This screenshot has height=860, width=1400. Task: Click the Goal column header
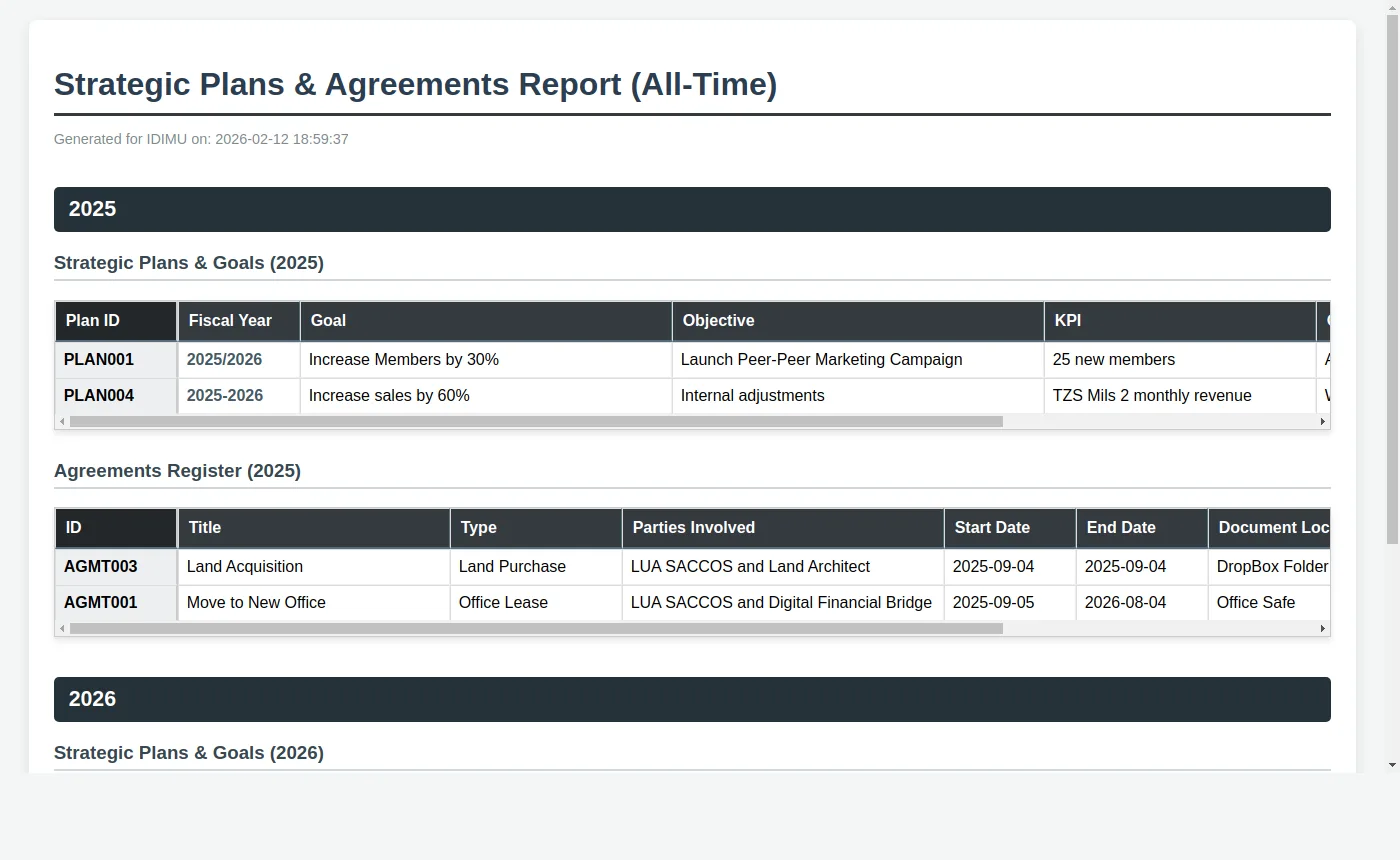[x=486, y=321]
